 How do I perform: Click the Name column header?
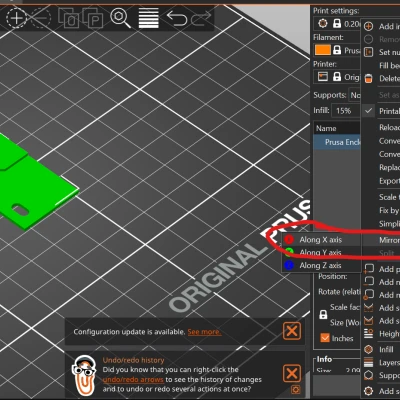point(337,128)
